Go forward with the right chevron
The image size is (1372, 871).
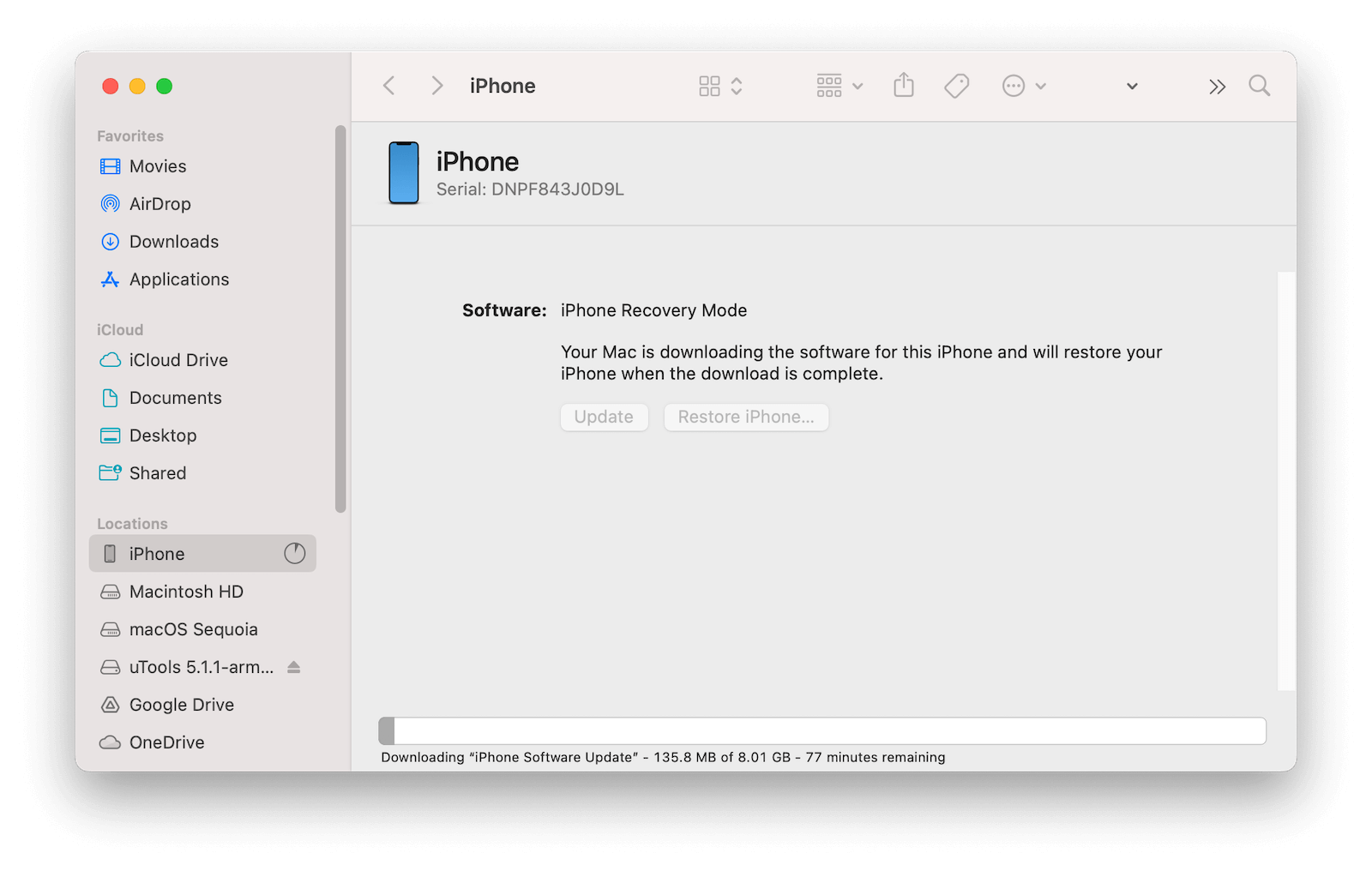pos(437,86)
